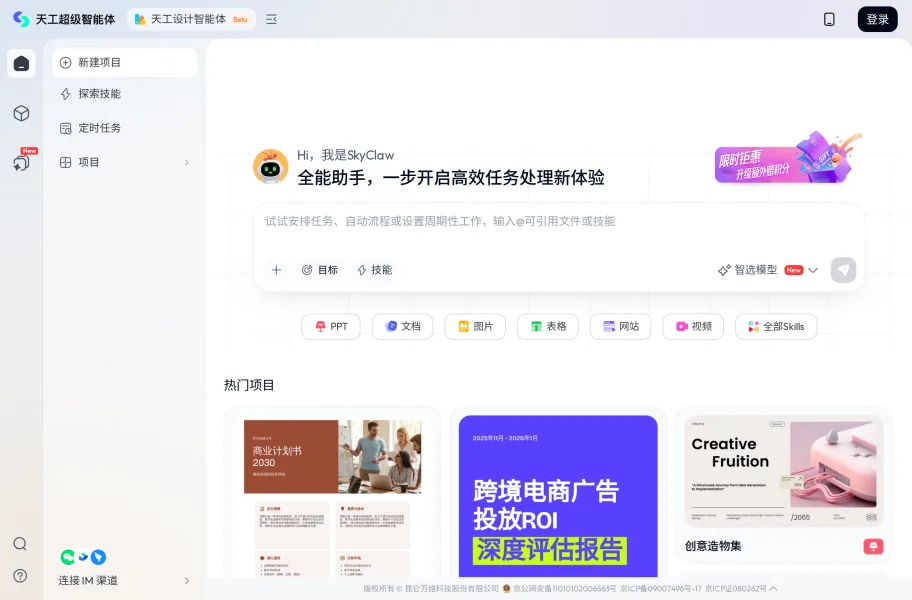
Task: Click the SkyClaw robot avatar
Action: (270, 166)
